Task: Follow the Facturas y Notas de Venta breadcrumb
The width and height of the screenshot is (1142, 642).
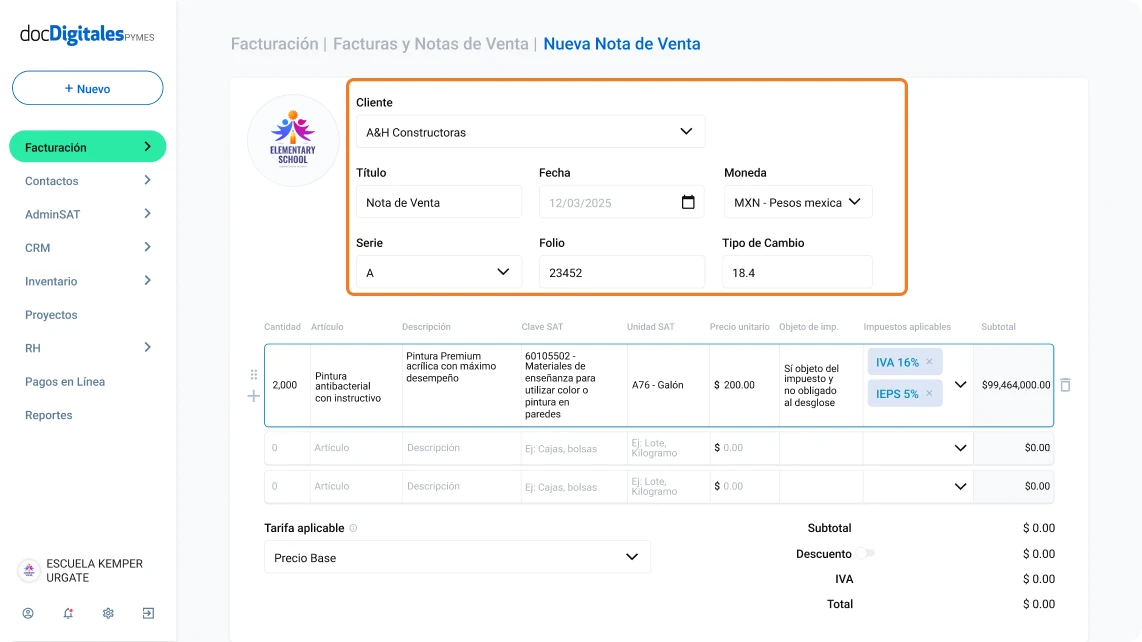Action: (x=430, y=44)
